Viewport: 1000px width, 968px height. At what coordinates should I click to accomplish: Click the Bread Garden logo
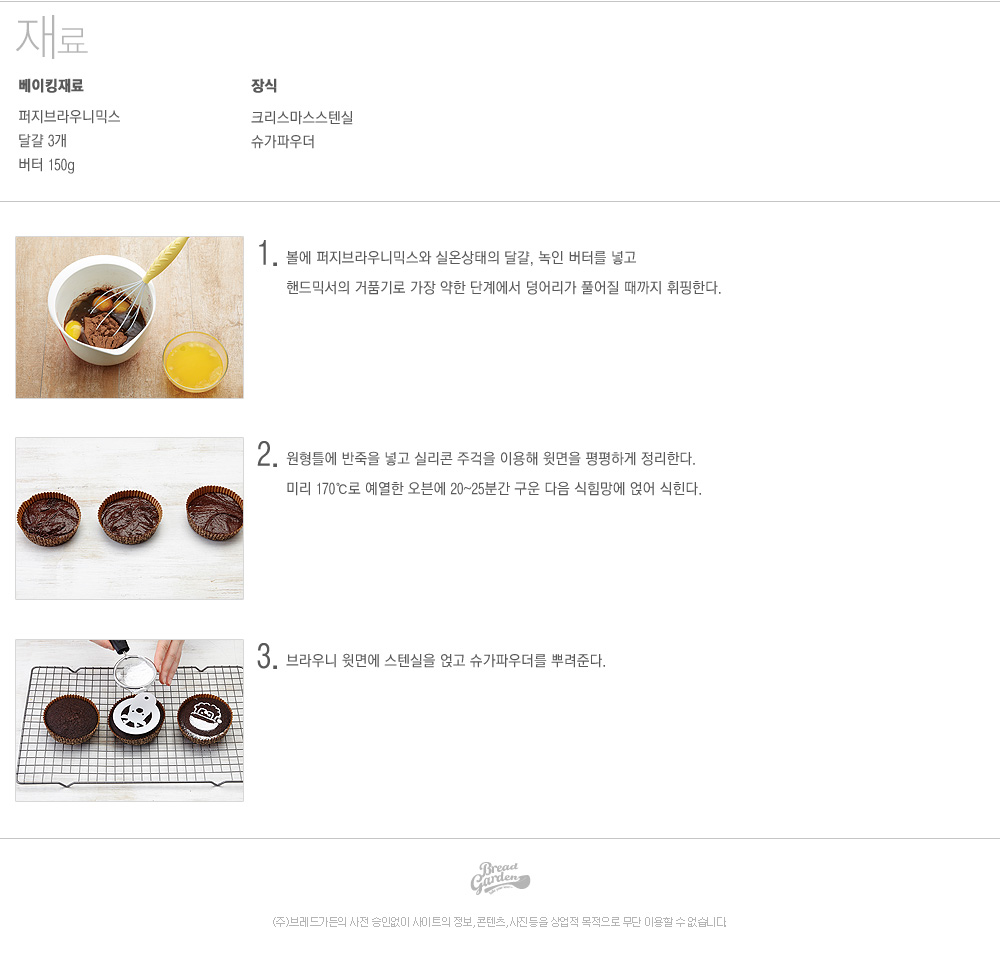(500, 878)
